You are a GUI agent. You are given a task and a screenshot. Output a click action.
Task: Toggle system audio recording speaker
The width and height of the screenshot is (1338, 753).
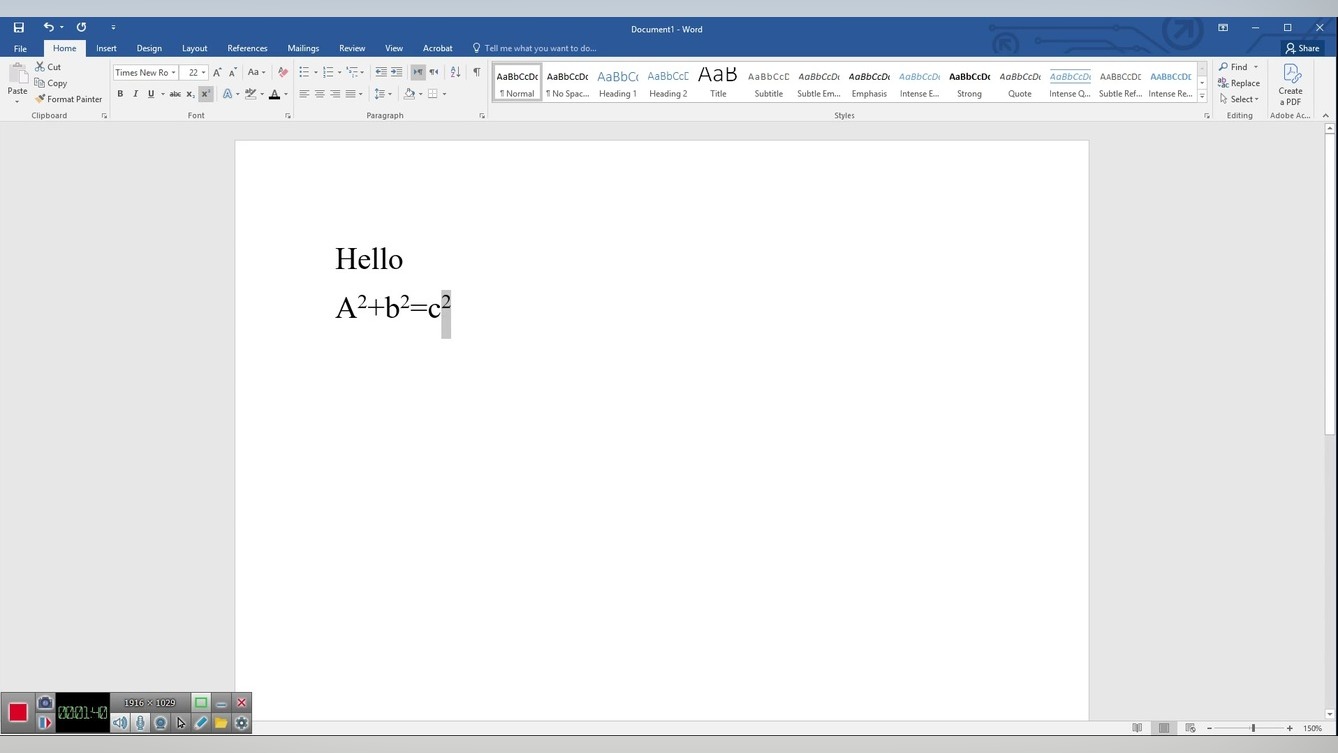tap(120, 723)
